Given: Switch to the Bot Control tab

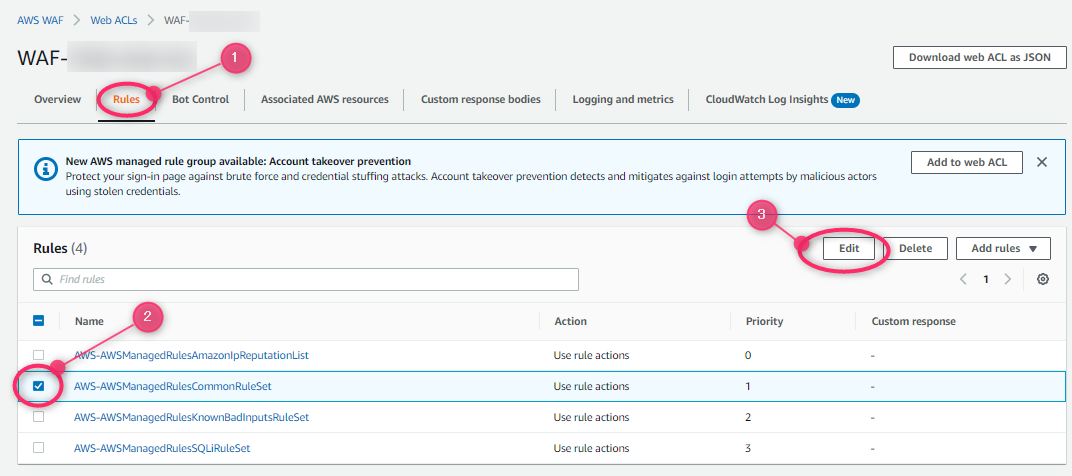Looking at the screenshot, I should click(x=200, y=99).
